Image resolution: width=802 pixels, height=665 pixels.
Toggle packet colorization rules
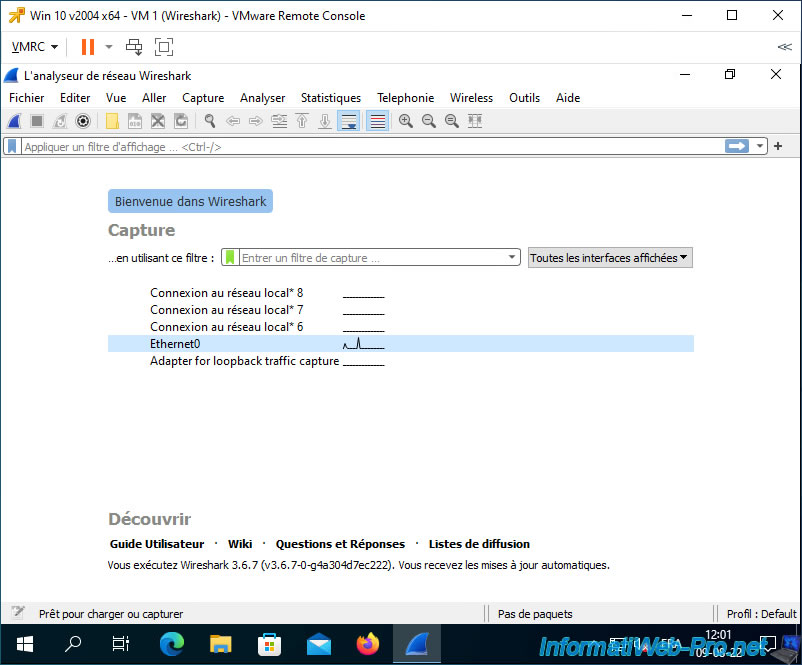378,121
